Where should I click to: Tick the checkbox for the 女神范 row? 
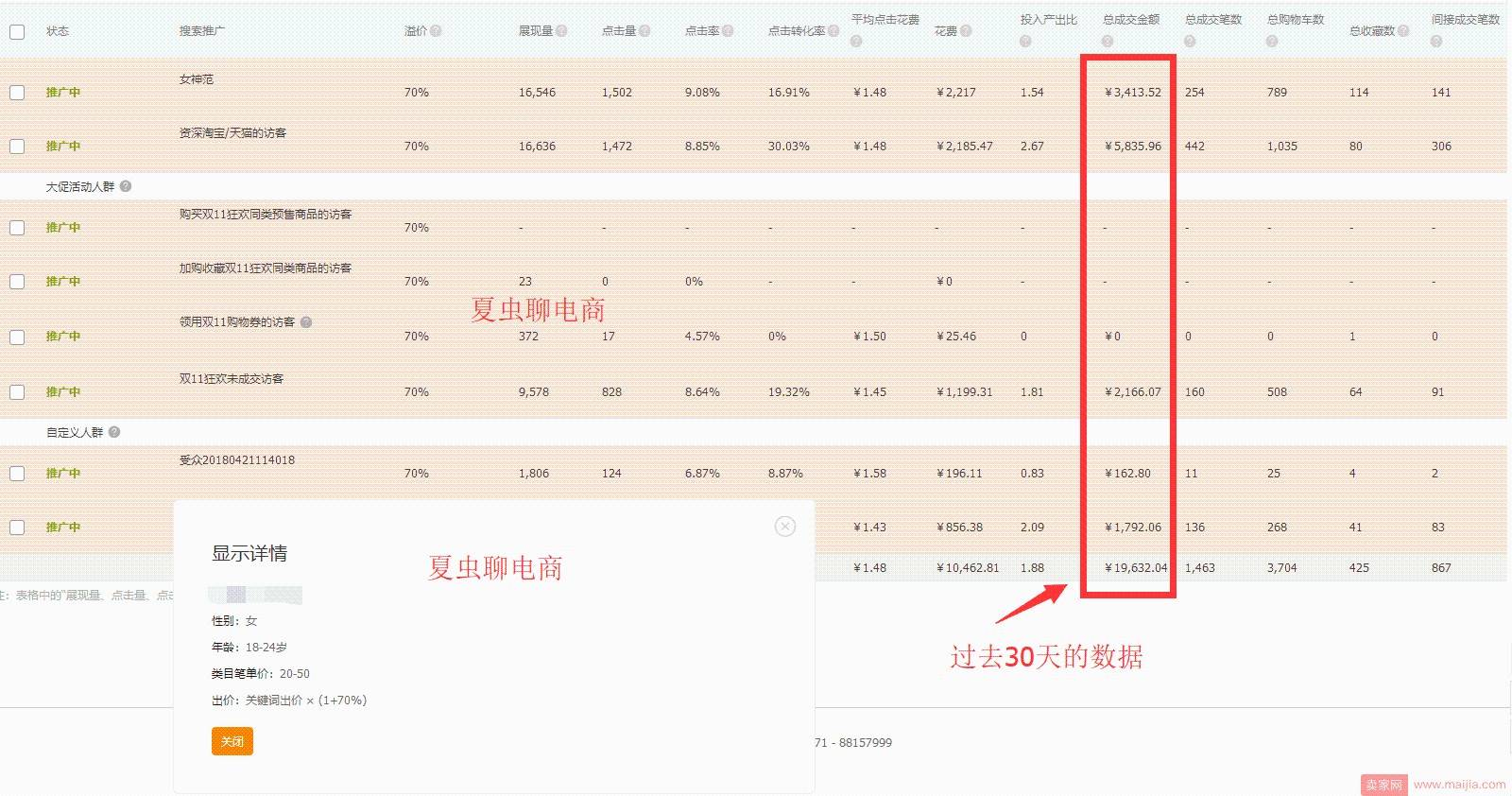pyautogui.click(x=17, y=93)
